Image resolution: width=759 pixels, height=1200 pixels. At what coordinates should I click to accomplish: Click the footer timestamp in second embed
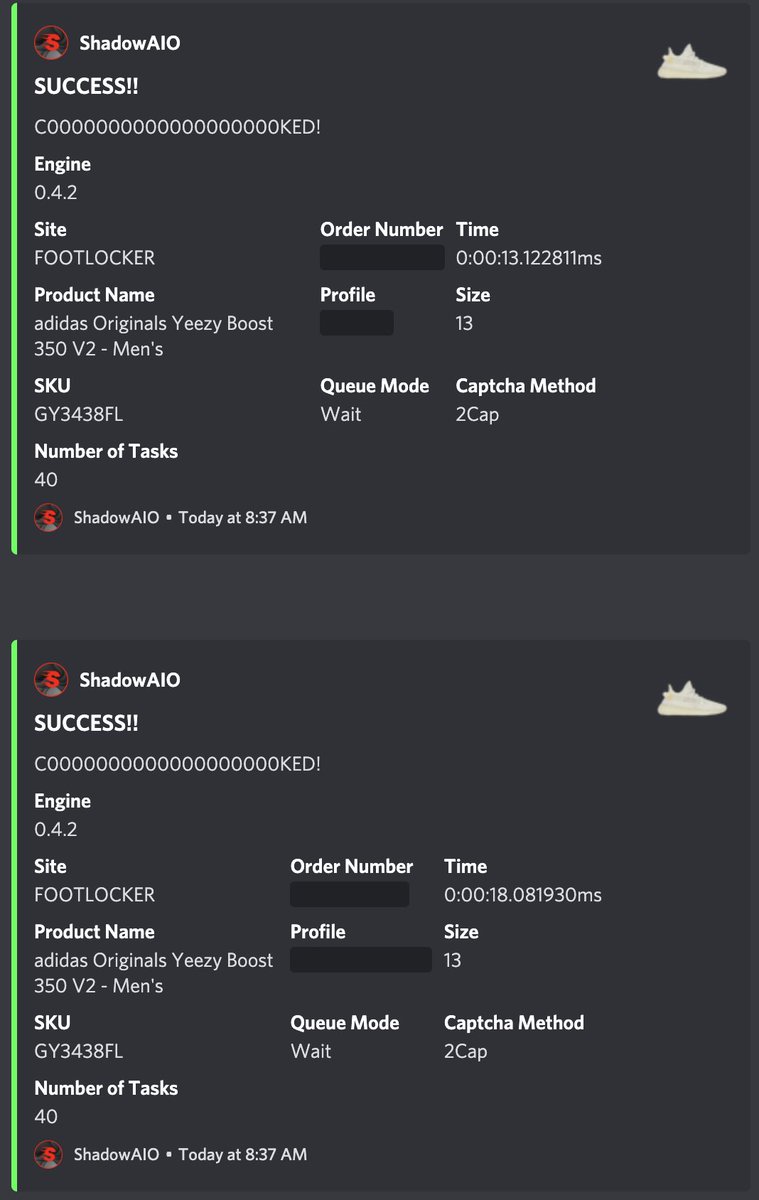click(243, 1154)
